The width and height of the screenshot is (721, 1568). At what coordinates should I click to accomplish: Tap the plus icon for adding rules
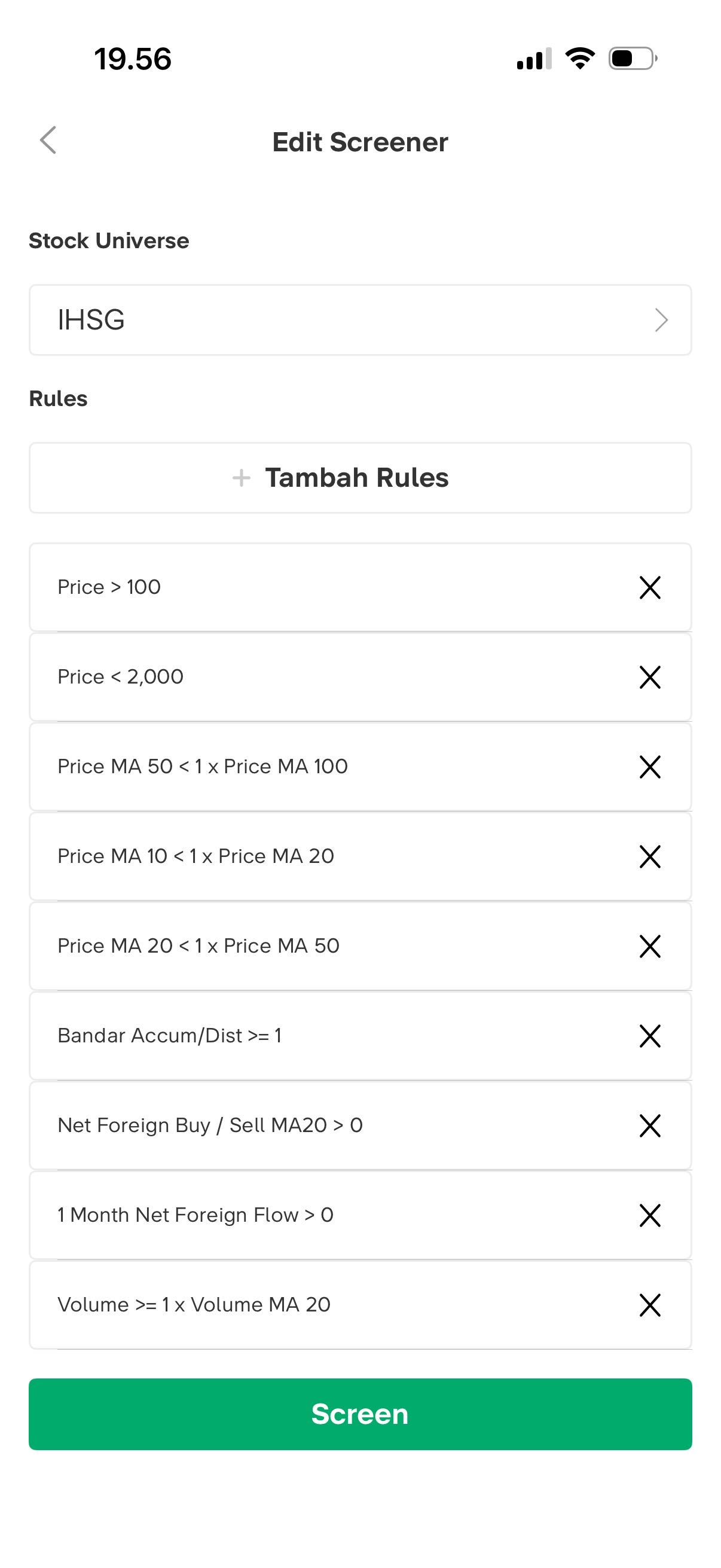(x=242, y=478)
